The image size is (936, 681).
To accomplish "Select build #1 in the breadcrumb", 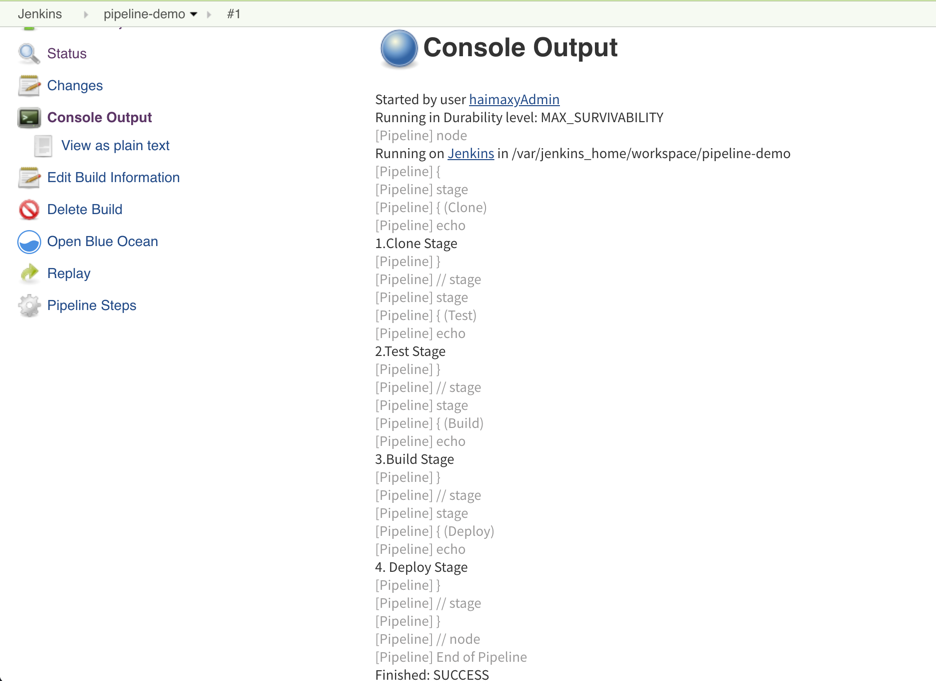I will [x=234, y=14].
